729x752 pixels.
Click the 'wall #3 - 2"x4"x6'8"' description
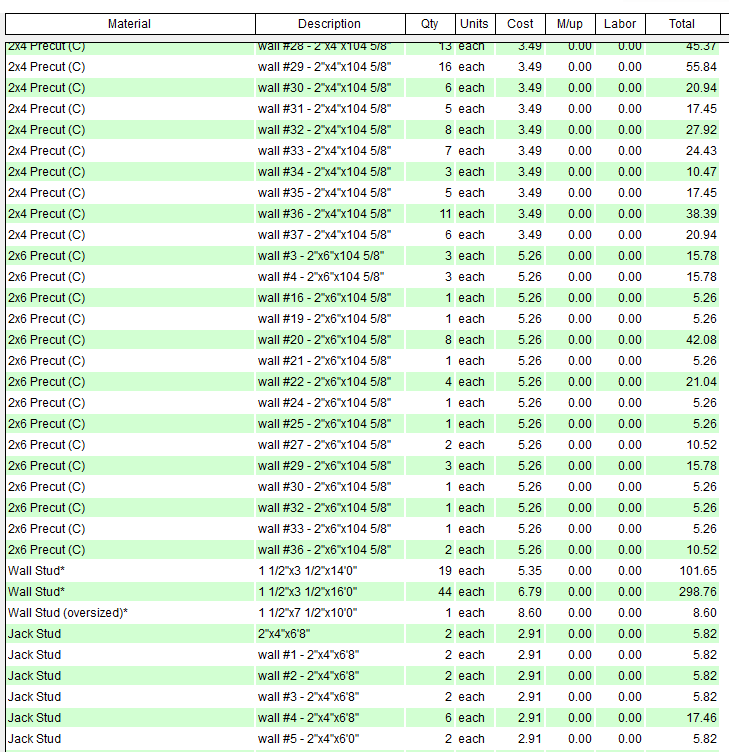click(x=330, y=697)
